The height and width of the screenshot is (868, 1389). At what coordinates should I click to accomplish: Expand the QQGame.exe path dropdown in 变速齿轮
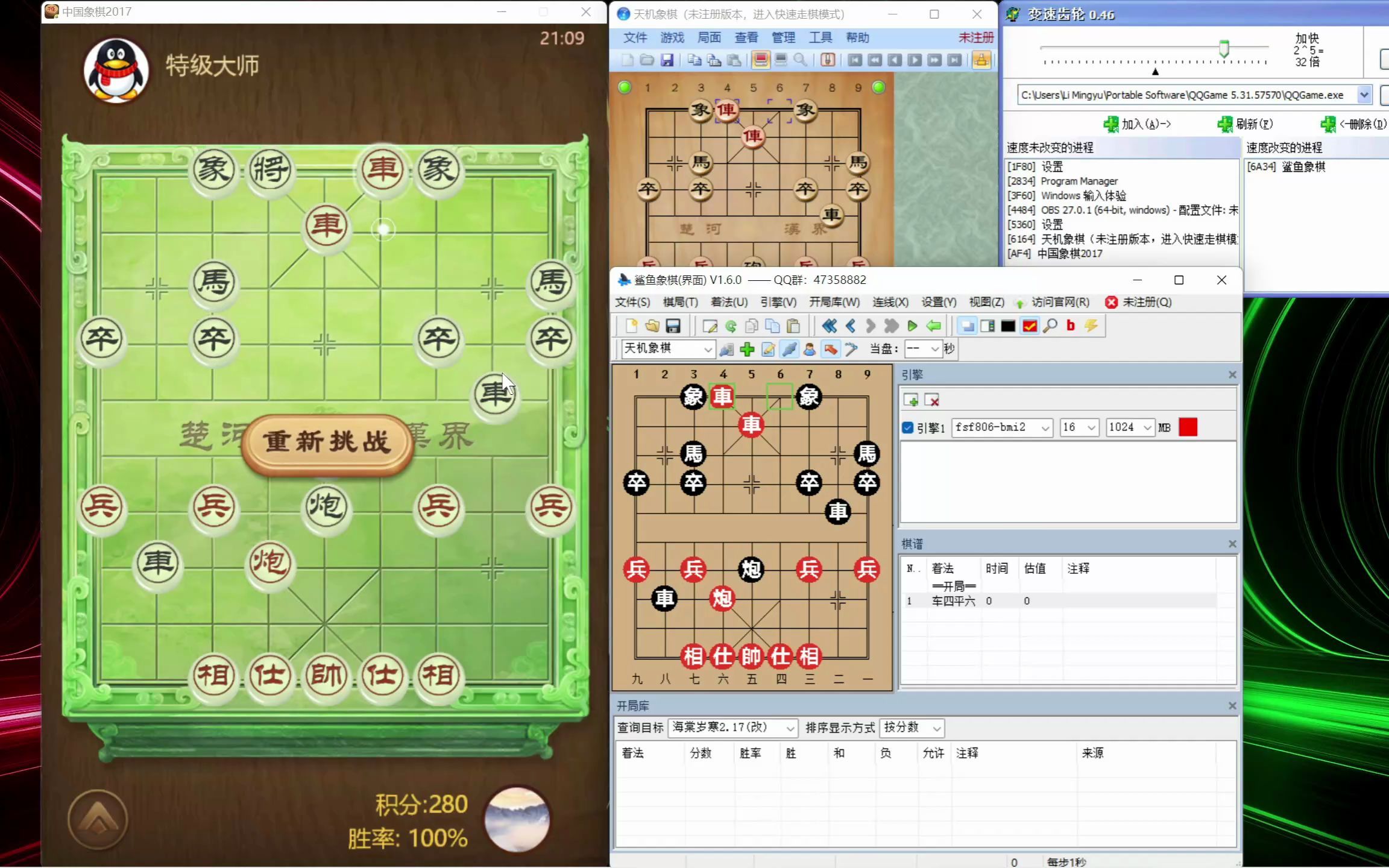click(x=1364, y=95)
